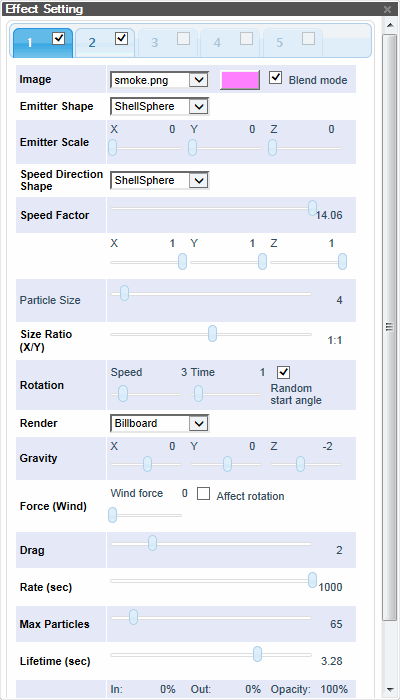The width and height of the screenshot is (400, 700).
Task: Close the Effect Setting panel
Action: point(387,8)
